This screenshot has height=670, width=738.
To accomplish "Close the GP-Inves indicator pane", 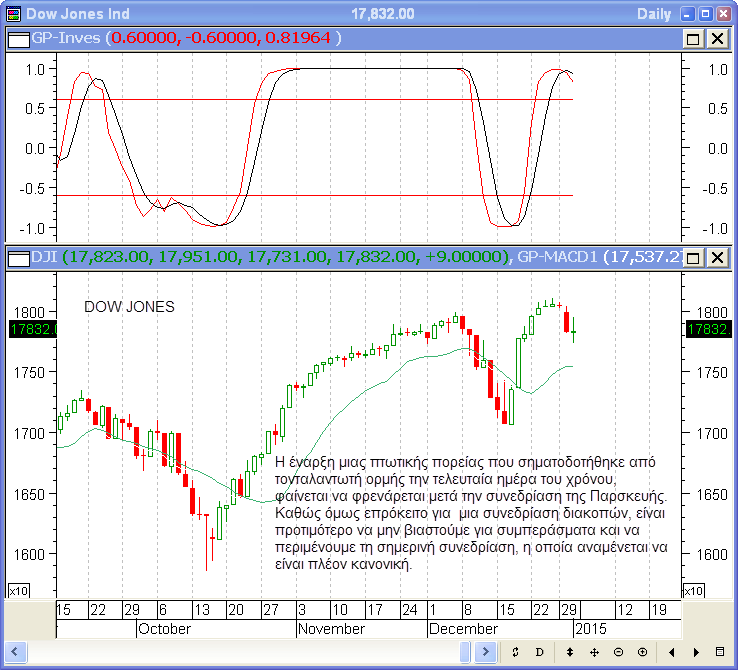I will coord(717,39).
